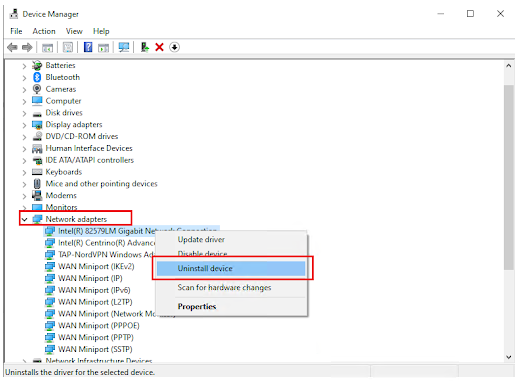Expand the Keyboards category
Screen dimensions: 517x381
pos(24,172)
